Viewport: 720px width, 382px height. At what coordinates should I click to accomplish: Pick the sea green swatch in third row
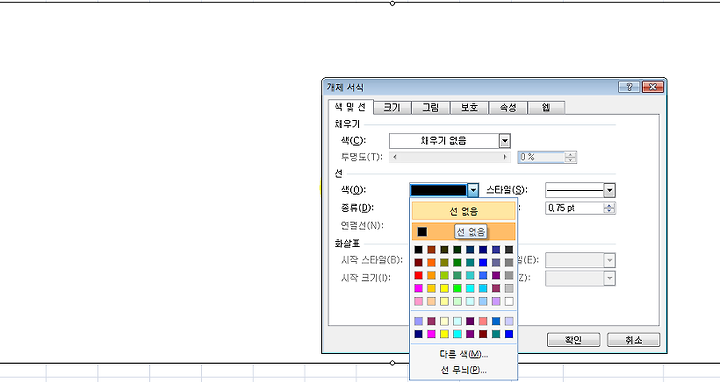point(457,275)
